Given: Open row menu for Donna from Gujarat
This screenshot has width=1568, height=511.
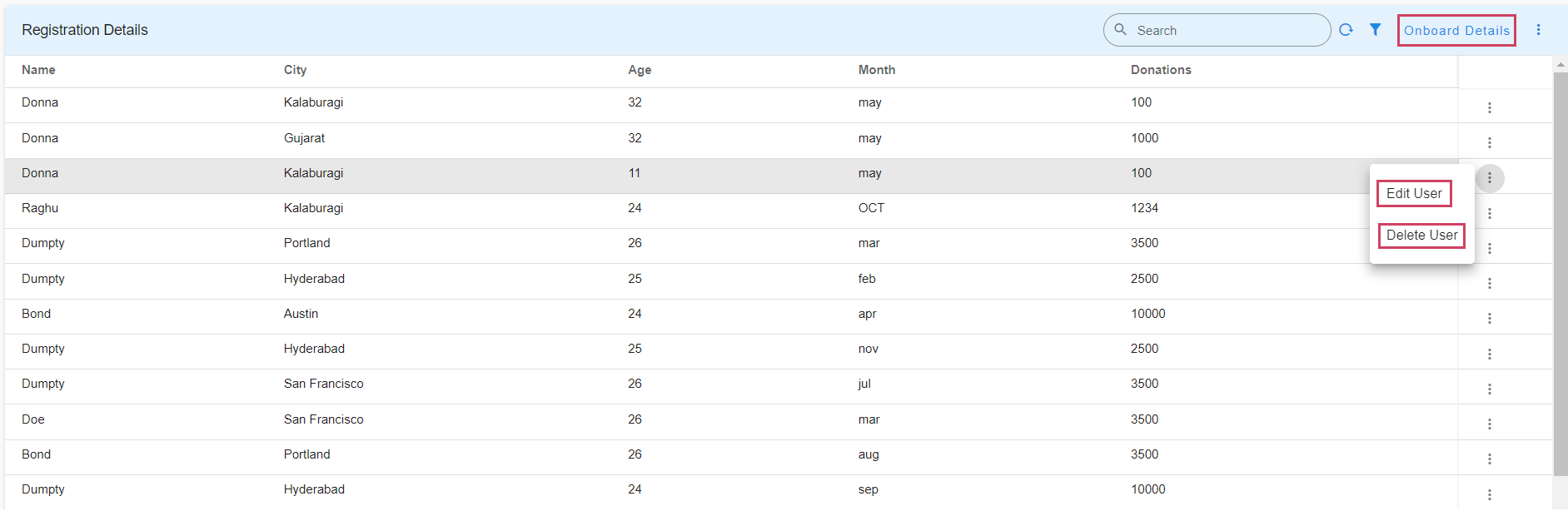Looking at the screenshot, I should point(1489,142).
